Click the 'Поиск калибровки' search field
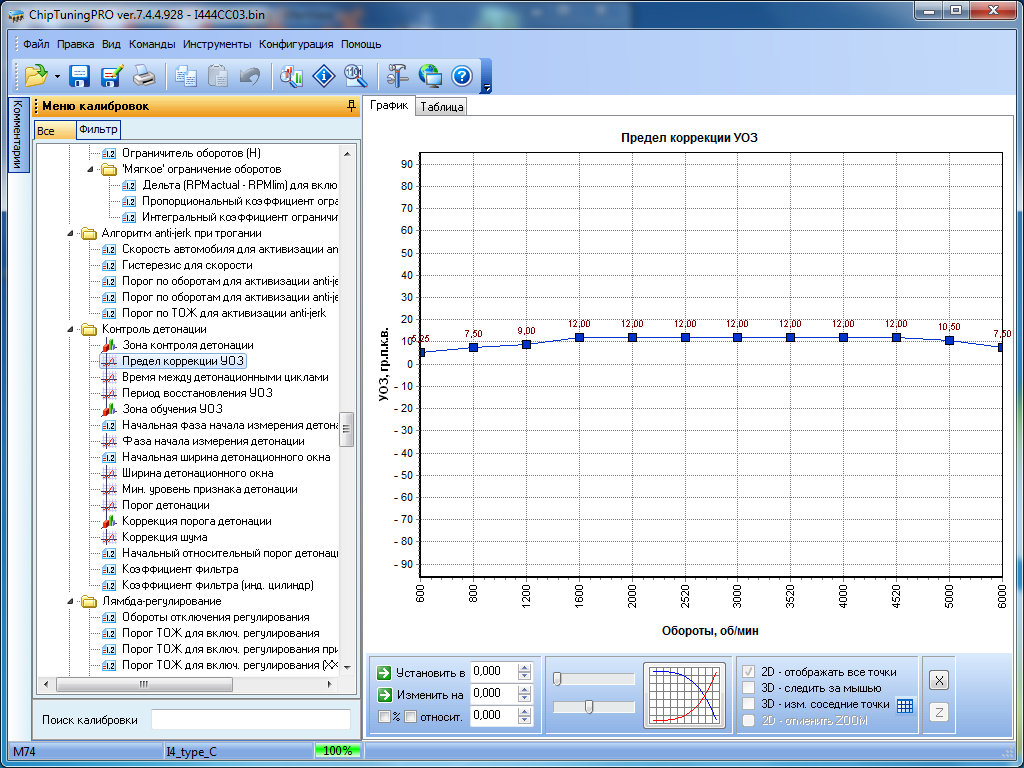The height and width of the screenshot is (768, 1024). [250, 720]
